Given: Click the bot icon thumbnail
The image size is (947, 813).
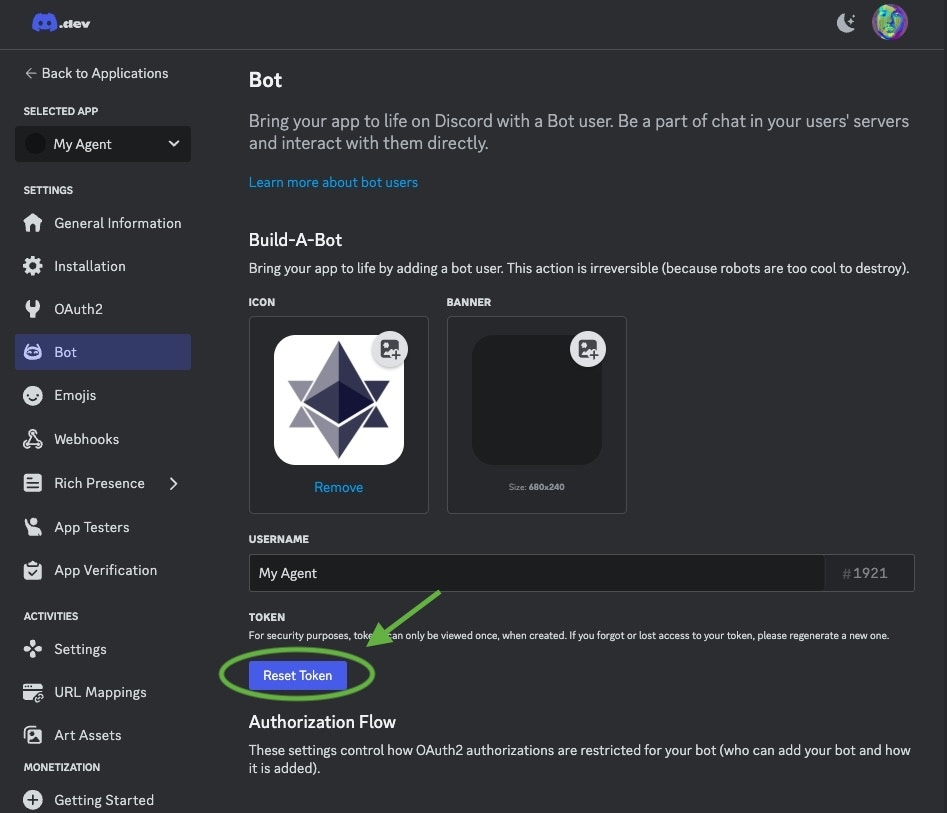Looking at the screenshot, I should tap(339, 400).
